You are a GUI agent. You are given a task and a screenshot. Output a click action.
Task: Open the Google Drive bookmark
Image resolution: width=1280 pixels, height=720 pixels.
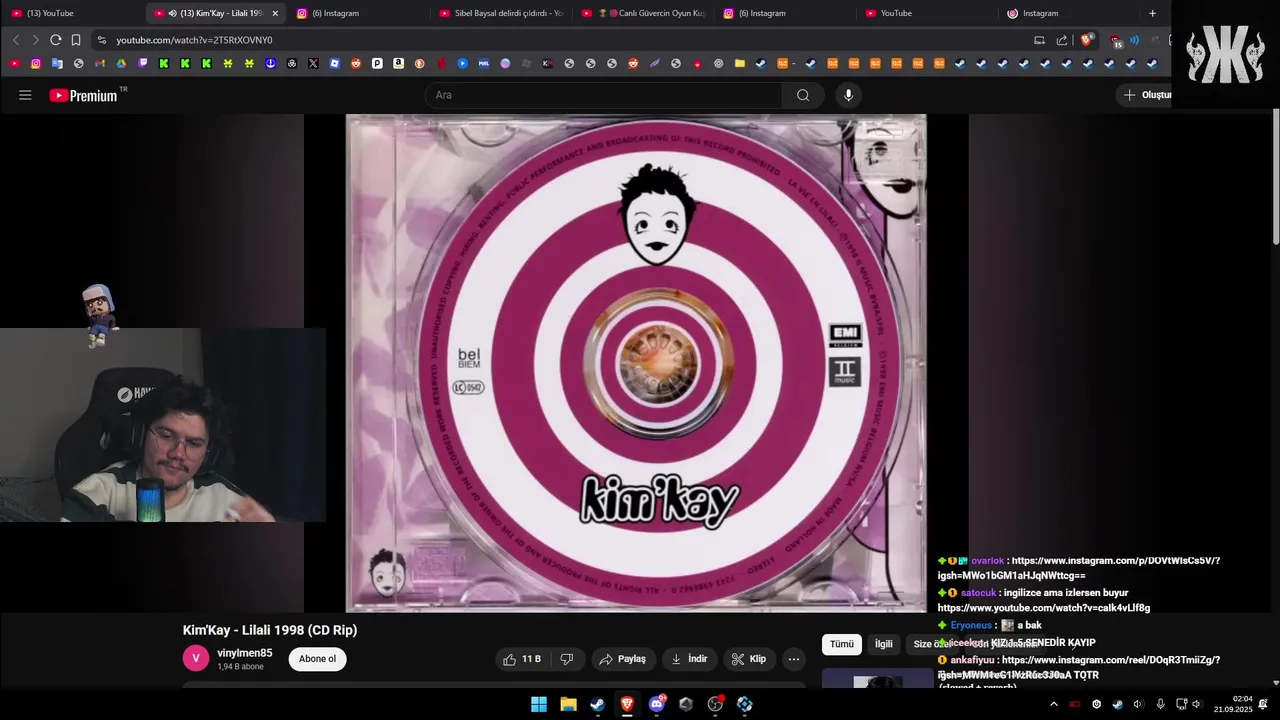pos(121,63)
